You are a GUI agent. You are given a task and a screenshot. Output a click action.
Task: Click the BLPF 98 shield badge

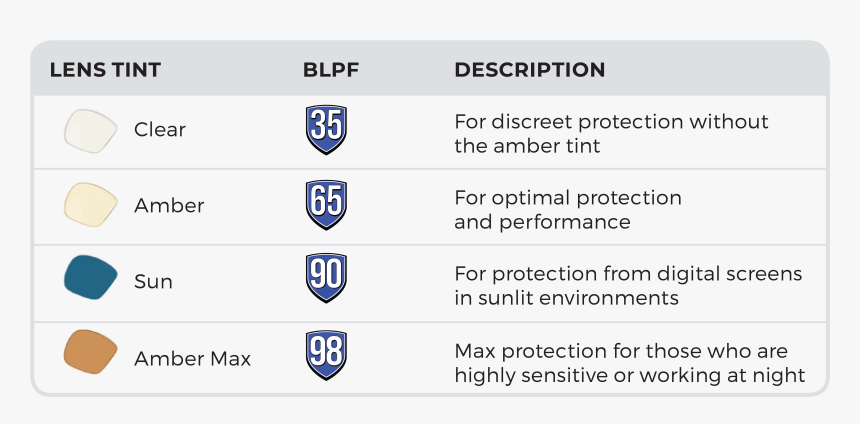(x=326, y=355)
